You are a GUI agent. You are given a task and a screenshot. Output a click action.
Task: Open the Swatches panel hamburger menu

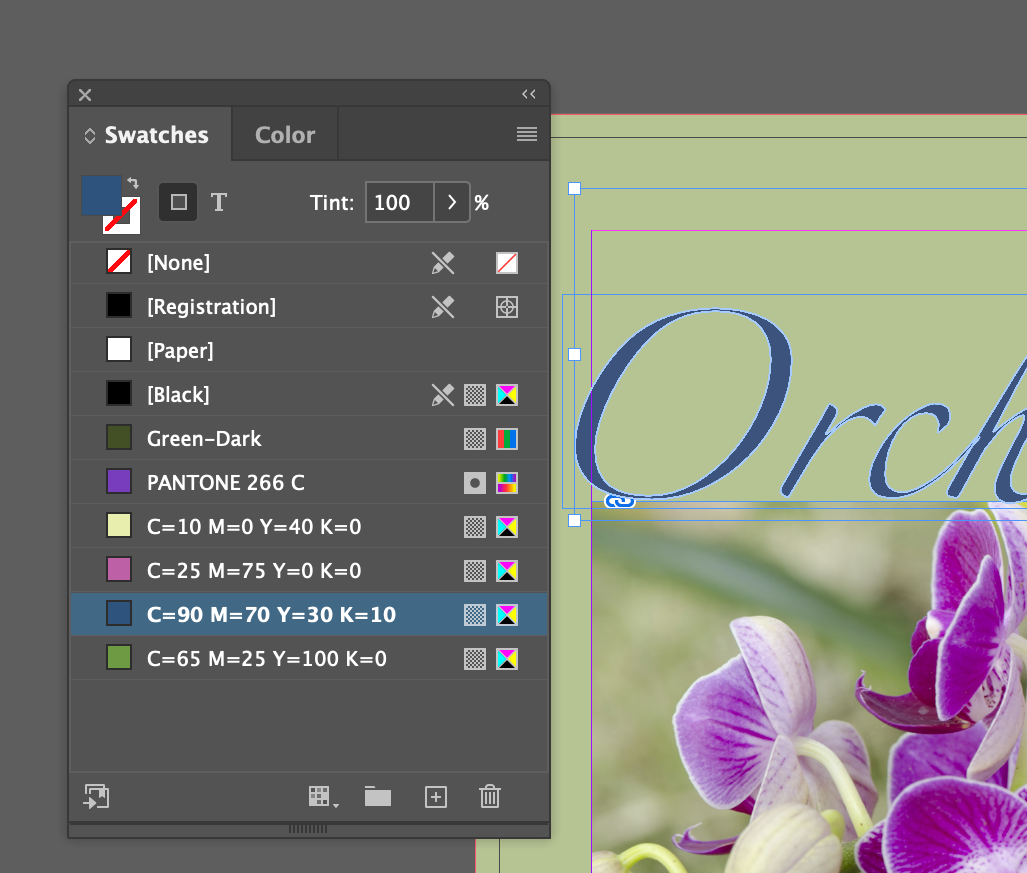[527, 134]
